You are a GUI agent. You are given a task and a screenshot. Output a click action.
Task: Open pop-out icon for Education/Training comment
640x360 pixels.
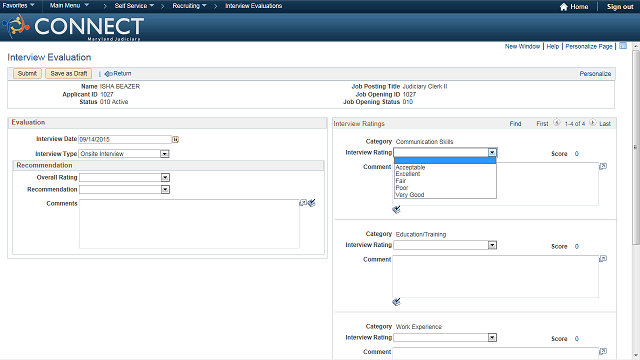[603, 259]
